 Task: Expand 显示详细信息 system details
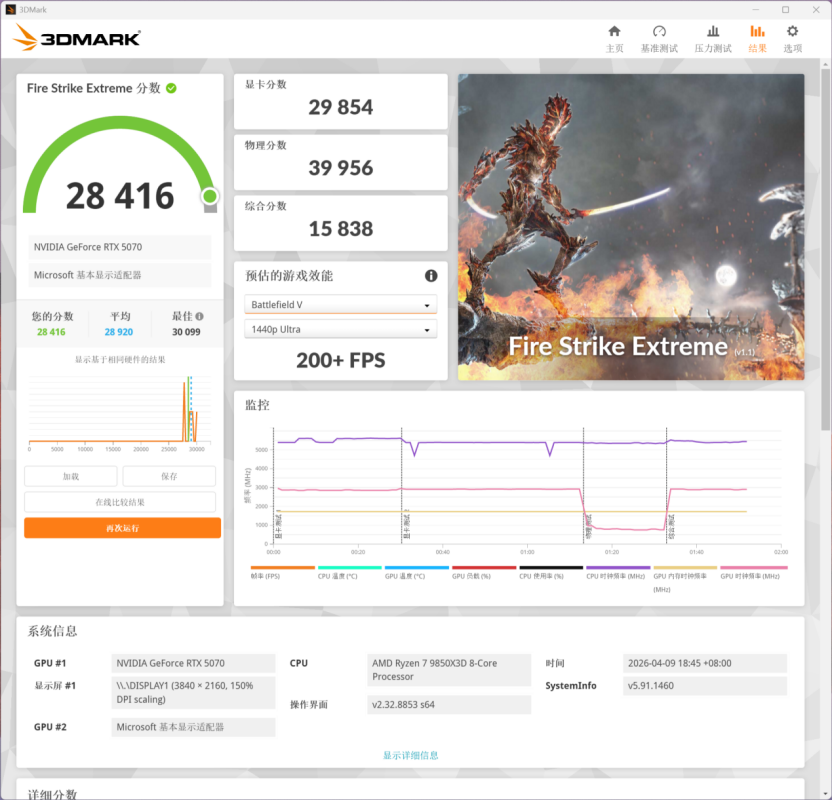tap(410, 755)
